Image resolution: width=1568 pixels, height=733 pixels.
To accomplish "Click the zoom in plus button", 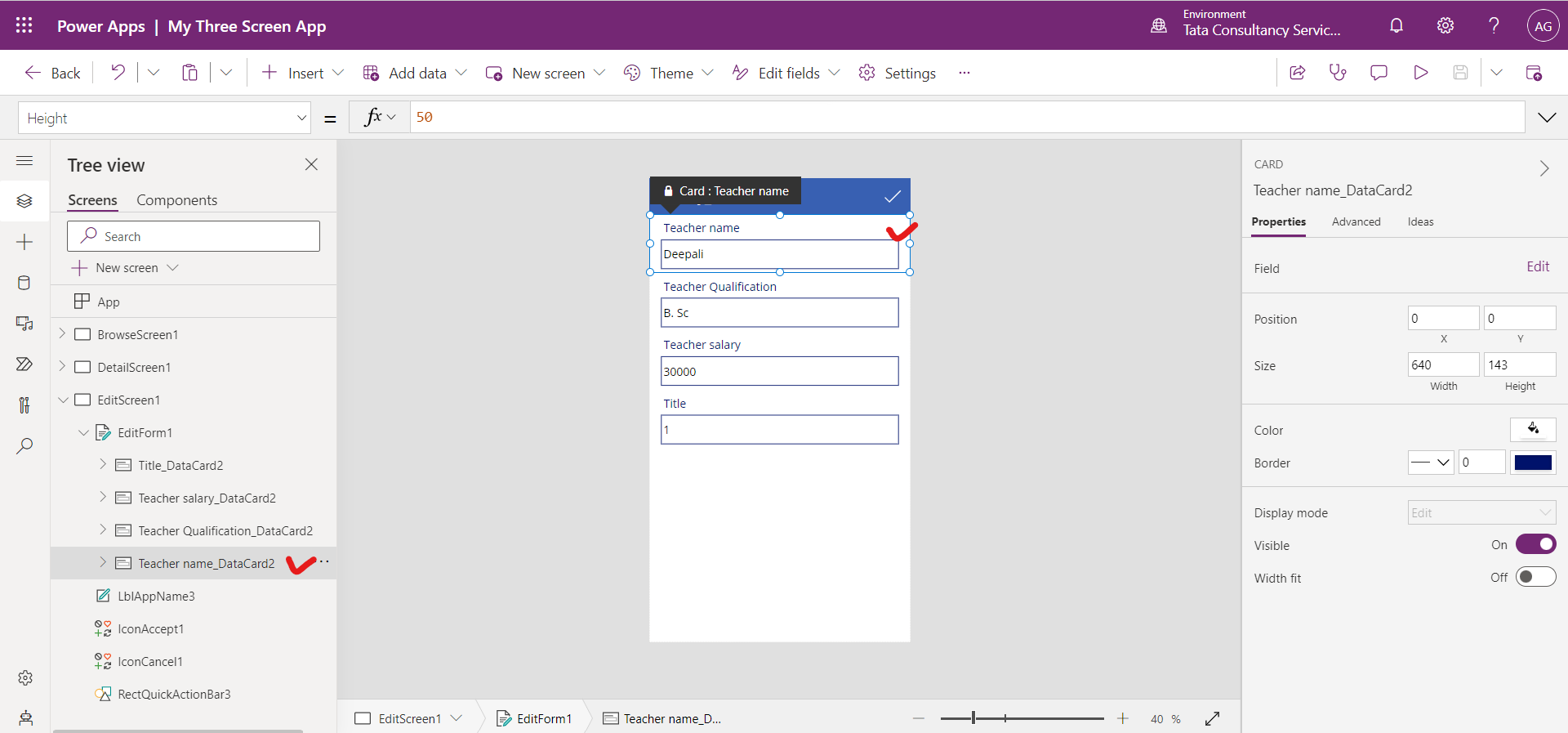I will tap(1123, 718).
